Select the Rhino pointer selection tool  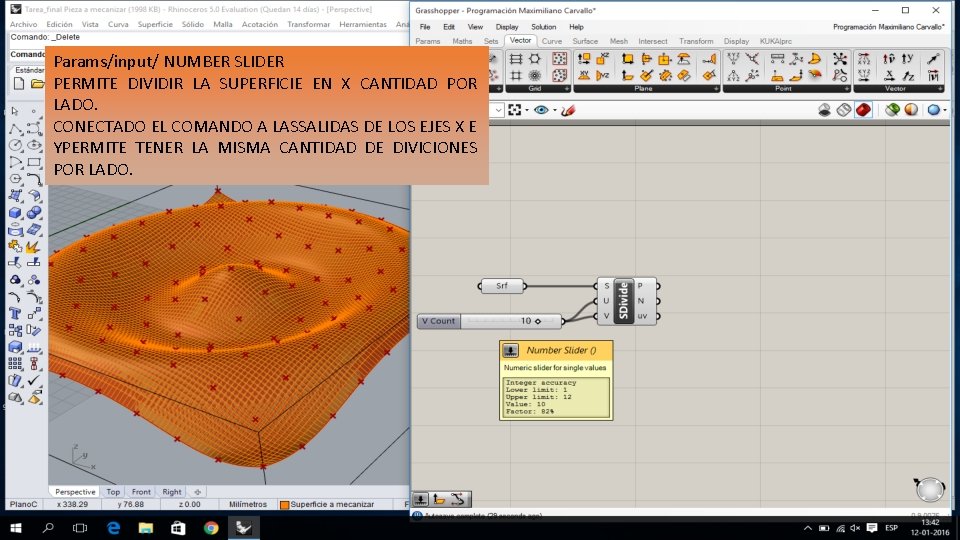[15, 111]
